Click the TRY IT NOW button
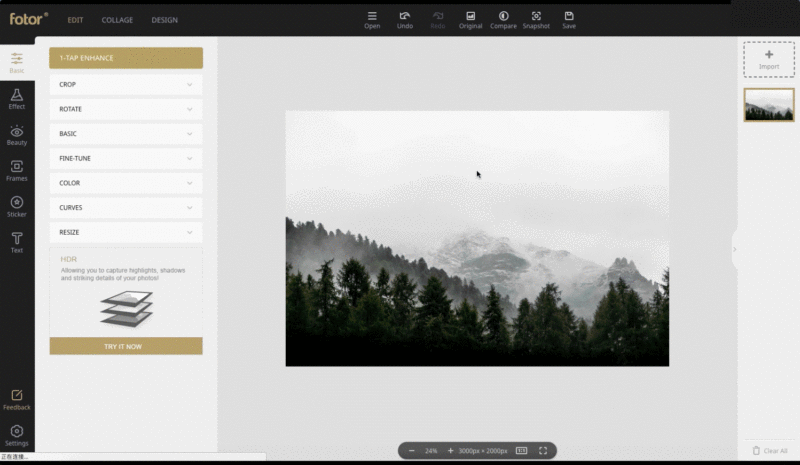Screen dimensions: 800x465 coord(126,346)
